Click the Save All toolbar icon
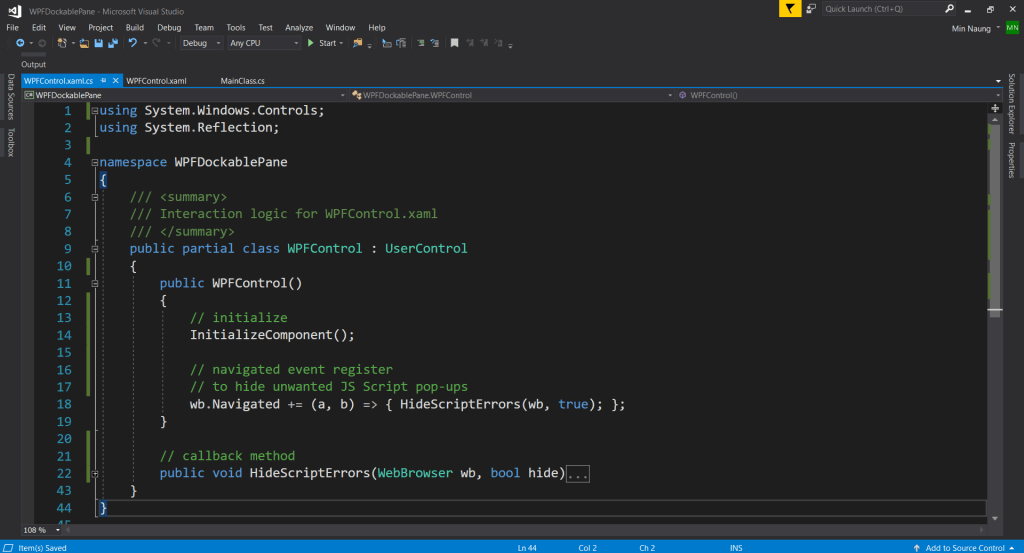Screen dimensions: 1024x553 [113, 43]
